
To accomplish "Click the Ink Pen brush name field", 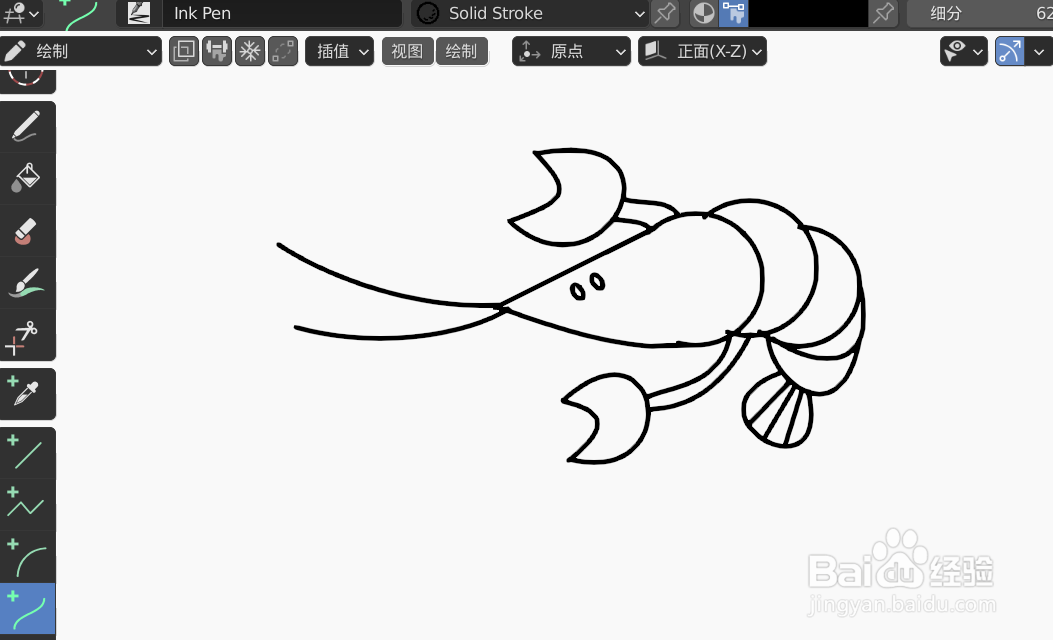I will [x=282, y=13].
